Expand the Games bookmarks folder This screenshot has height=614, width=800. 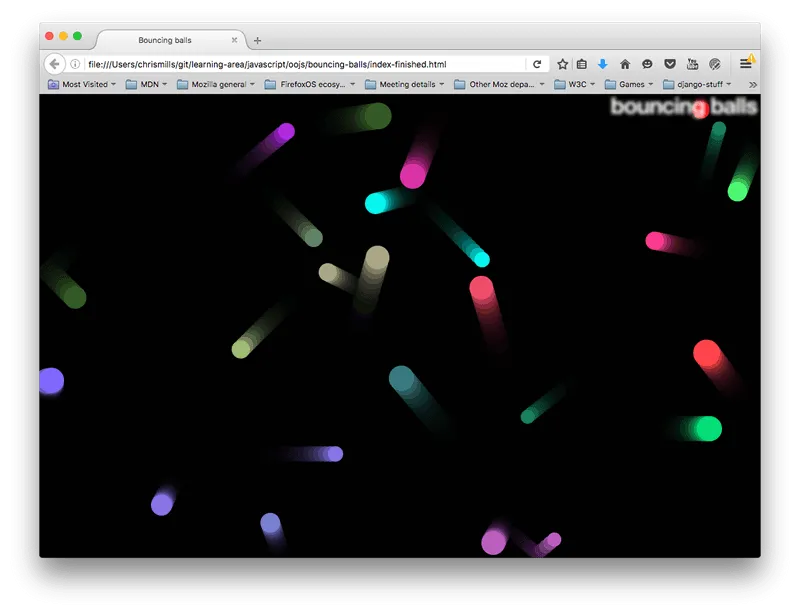click(629, 84)
